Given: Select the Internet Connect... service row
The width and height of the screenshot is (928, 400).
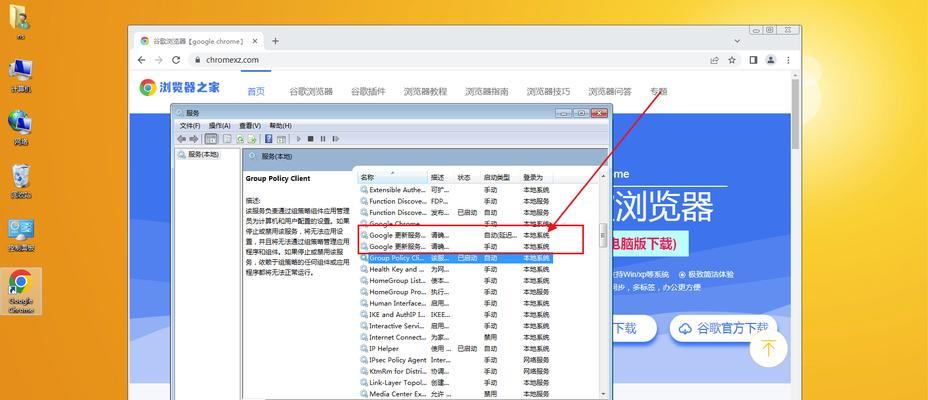Looking at the screenshot, I should pyautogui.click(x=455, y=337).
